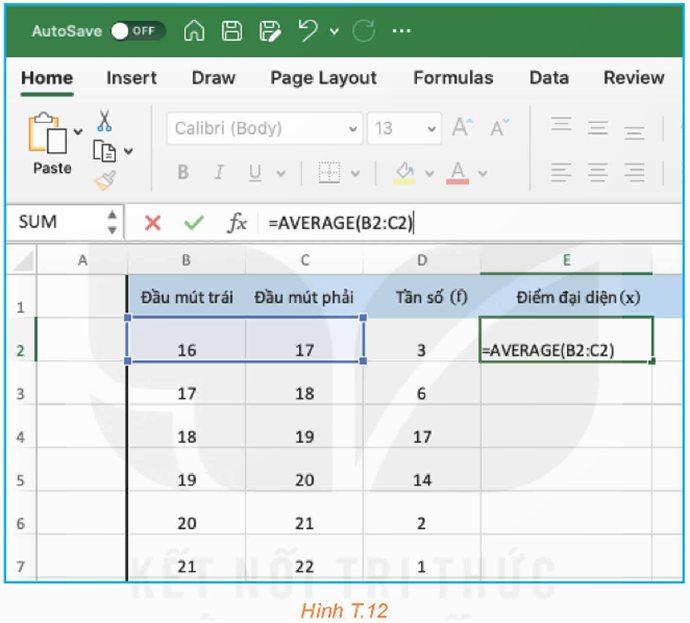The image size is (690, 623).
Task: Toggle Underline formatting
Action: [x=255, y=172]
